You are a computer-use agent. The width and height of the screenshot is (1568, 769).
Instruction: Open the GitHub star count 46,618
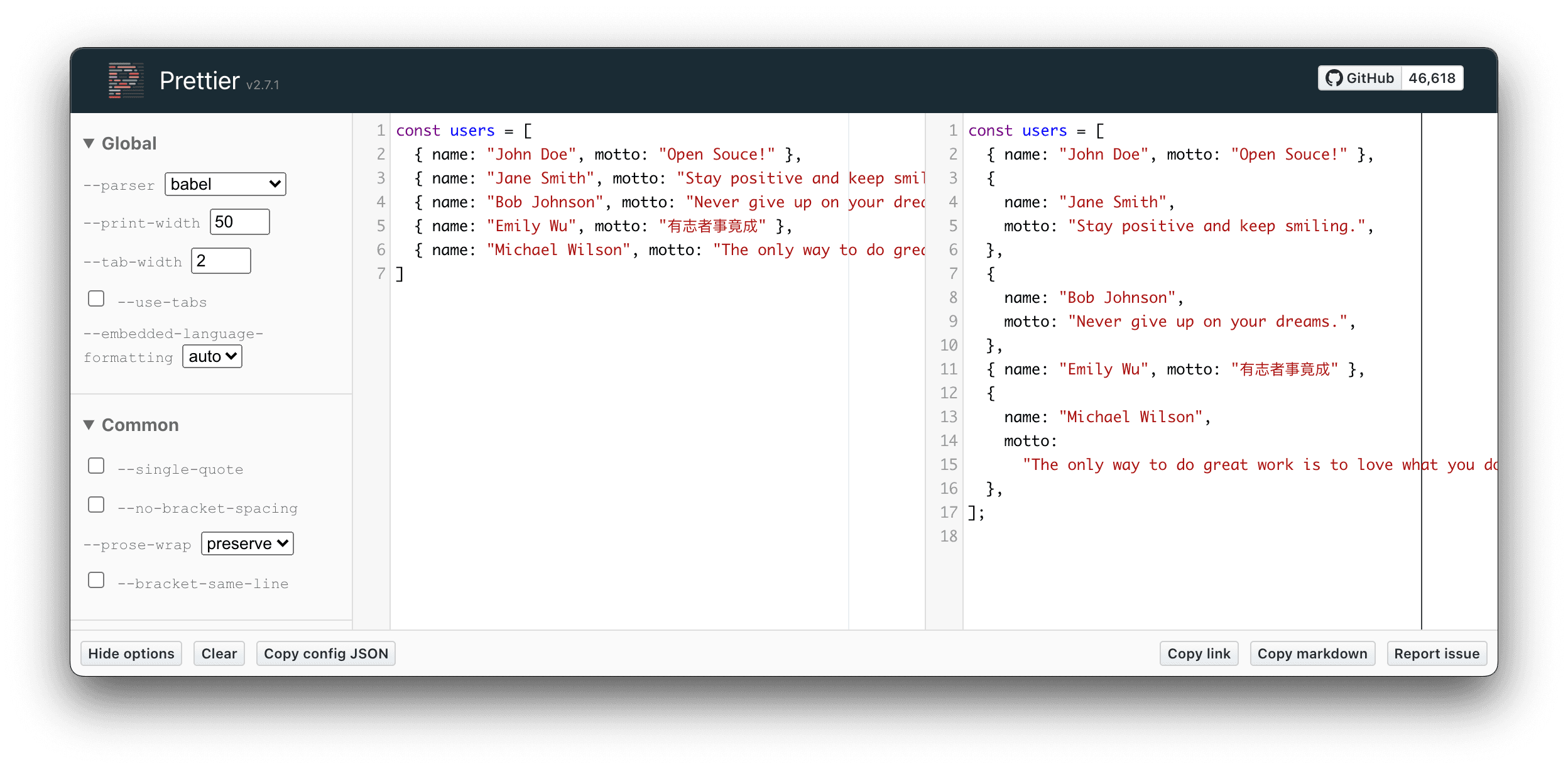1432,79
